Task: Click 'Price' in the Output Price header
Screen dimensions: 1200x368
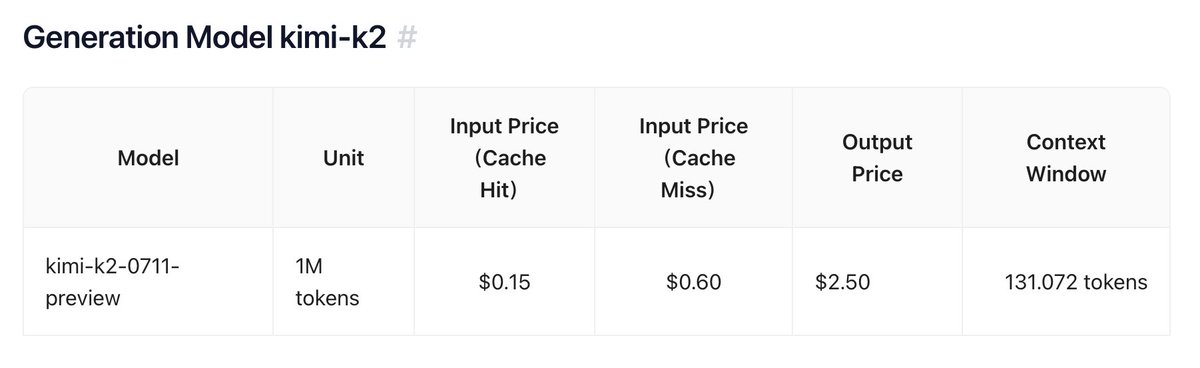Action: click(877, 174)
